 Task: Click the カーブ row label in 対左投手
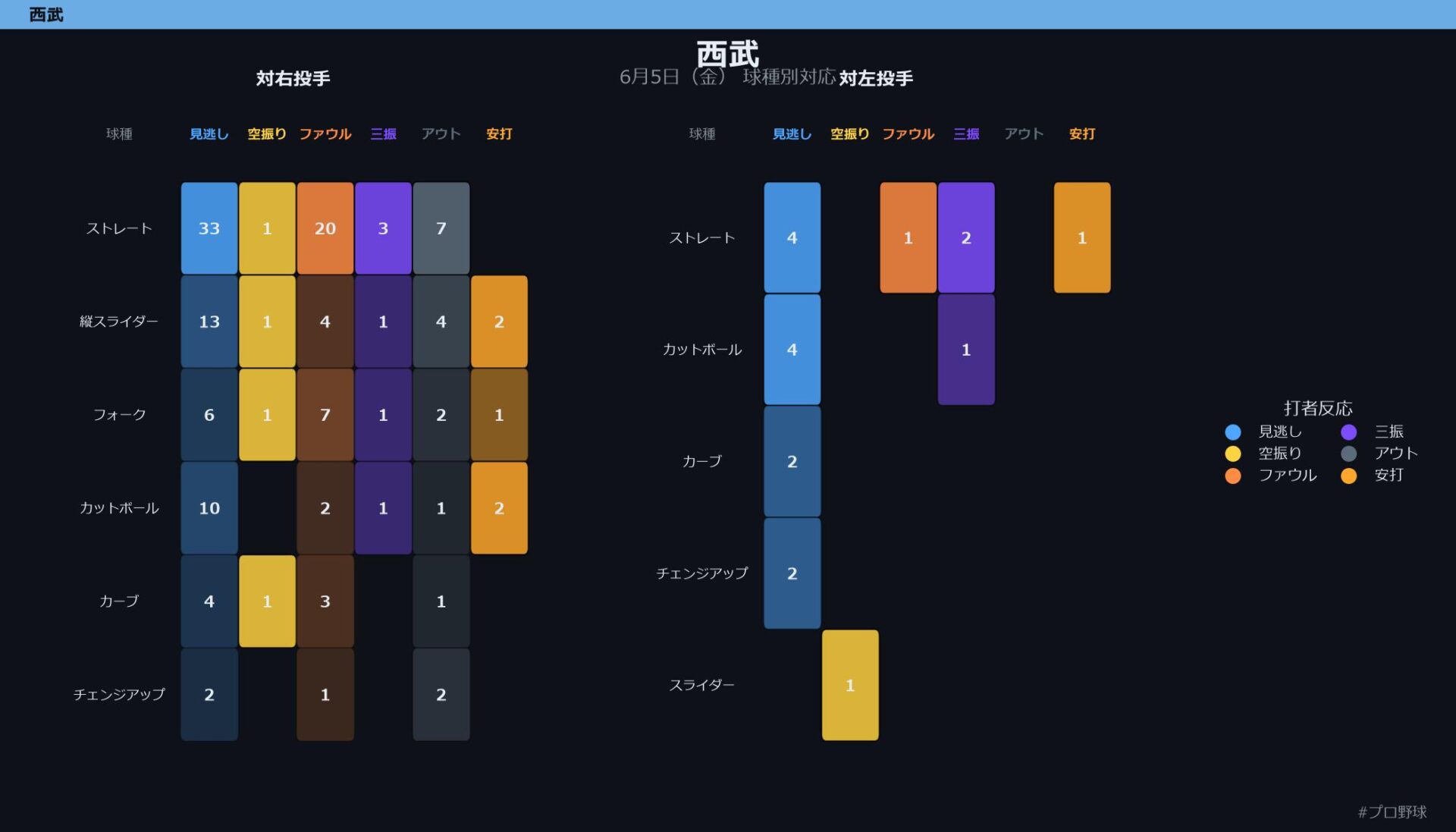702,461
